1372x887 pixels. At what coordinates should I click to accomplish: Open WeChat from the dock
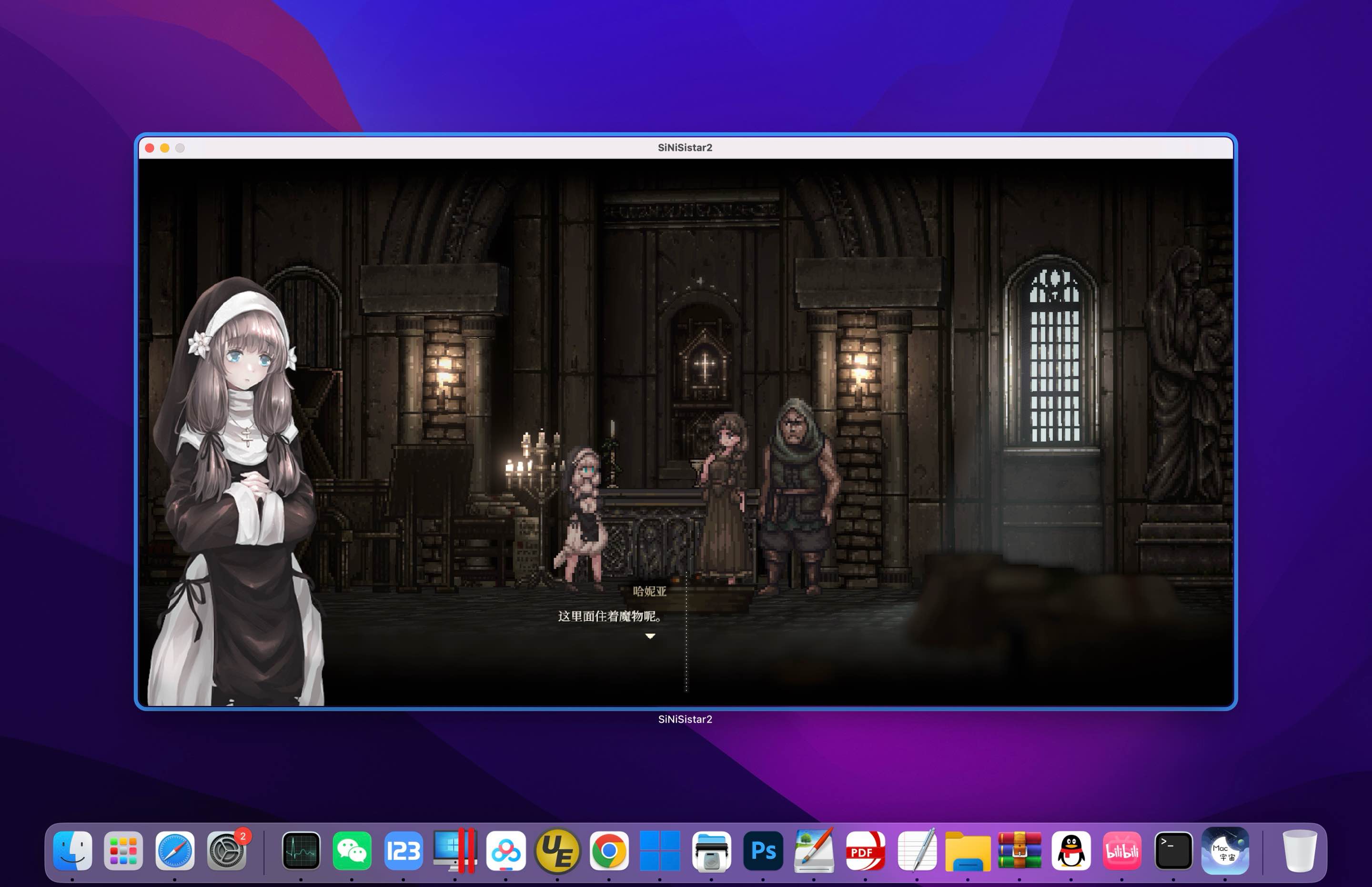[352, 850]
